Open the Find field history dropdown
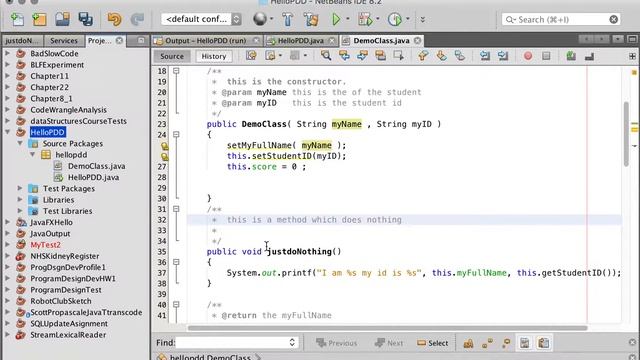This screenshot has width=640, height=360. click(x=292, y=342)
